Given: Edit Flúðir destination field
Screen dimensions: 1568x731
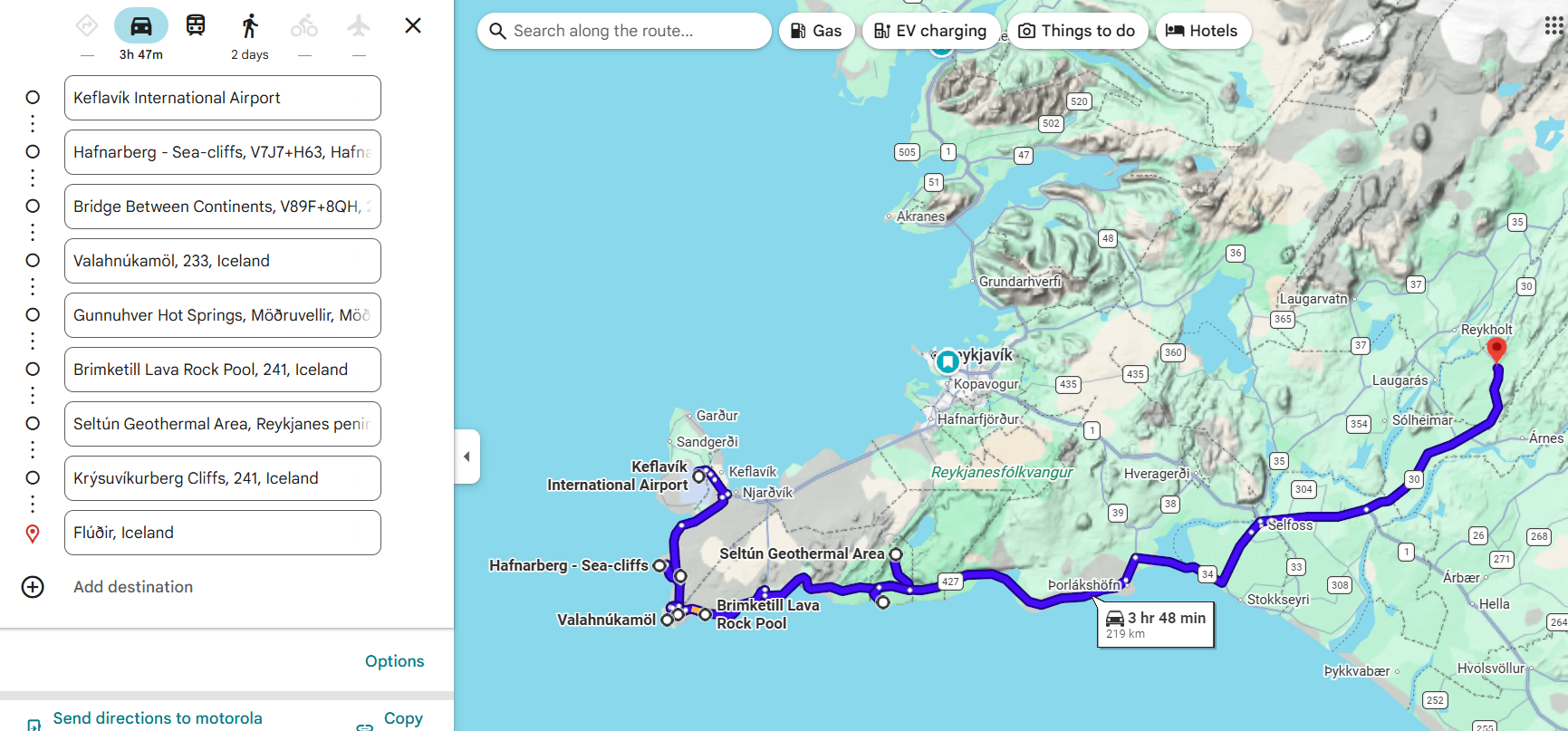Looking at the screenshot, I should pyautogui.click(x=223, y=533).
